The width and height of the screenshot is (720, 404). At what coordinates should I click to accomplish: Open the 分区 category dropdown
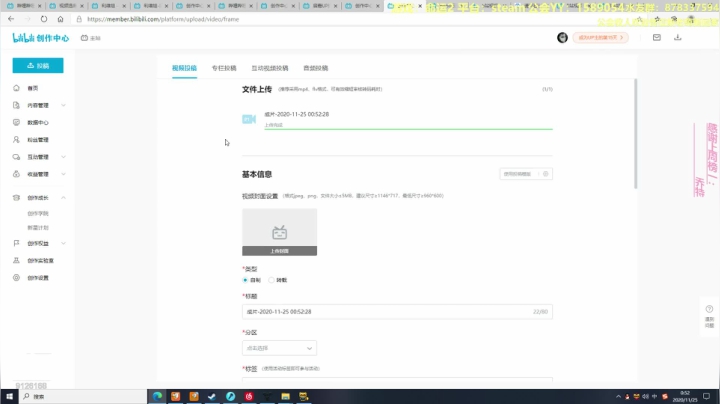click(x=279, y=348)
